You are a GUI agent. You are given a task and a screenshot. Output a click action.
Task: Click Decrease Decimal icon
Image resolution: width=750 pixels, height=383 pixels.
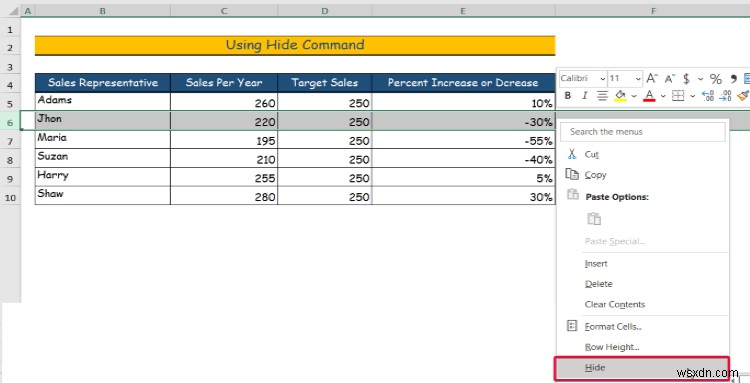(726, 96)
